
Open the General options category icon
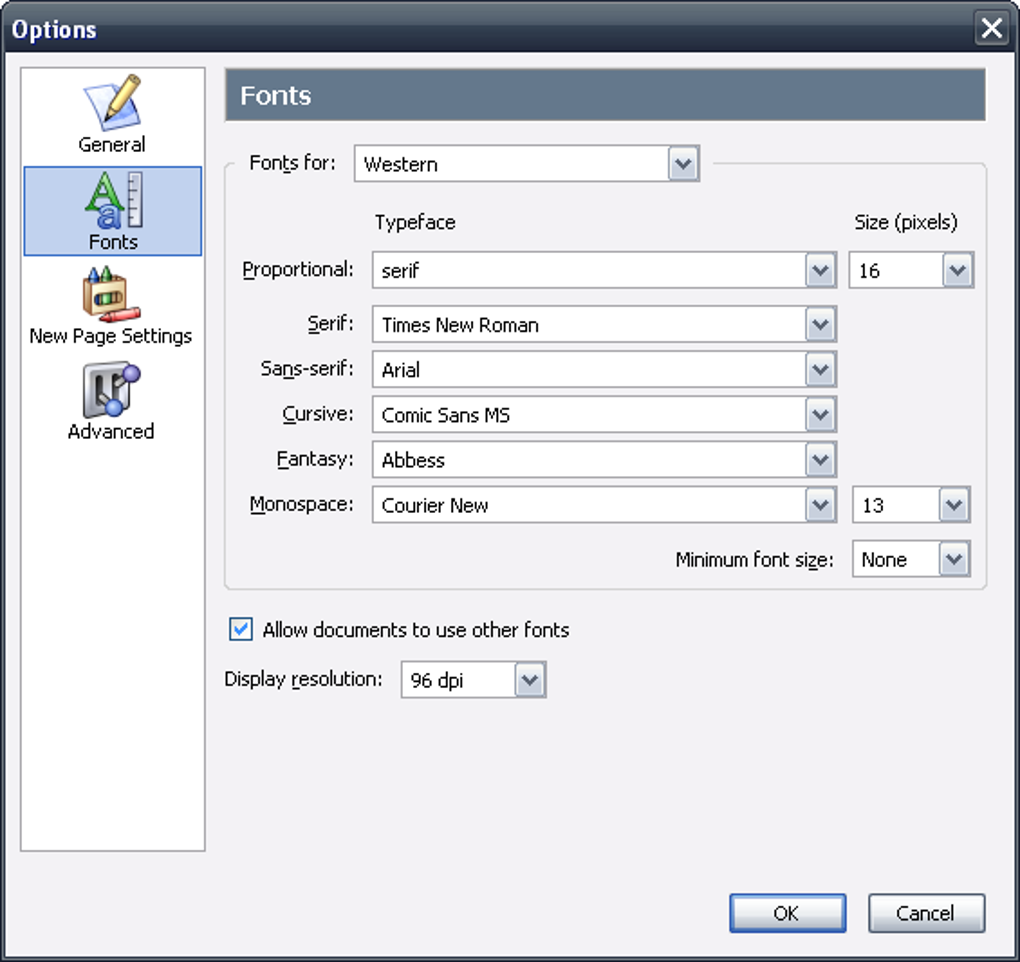point(112,114)
